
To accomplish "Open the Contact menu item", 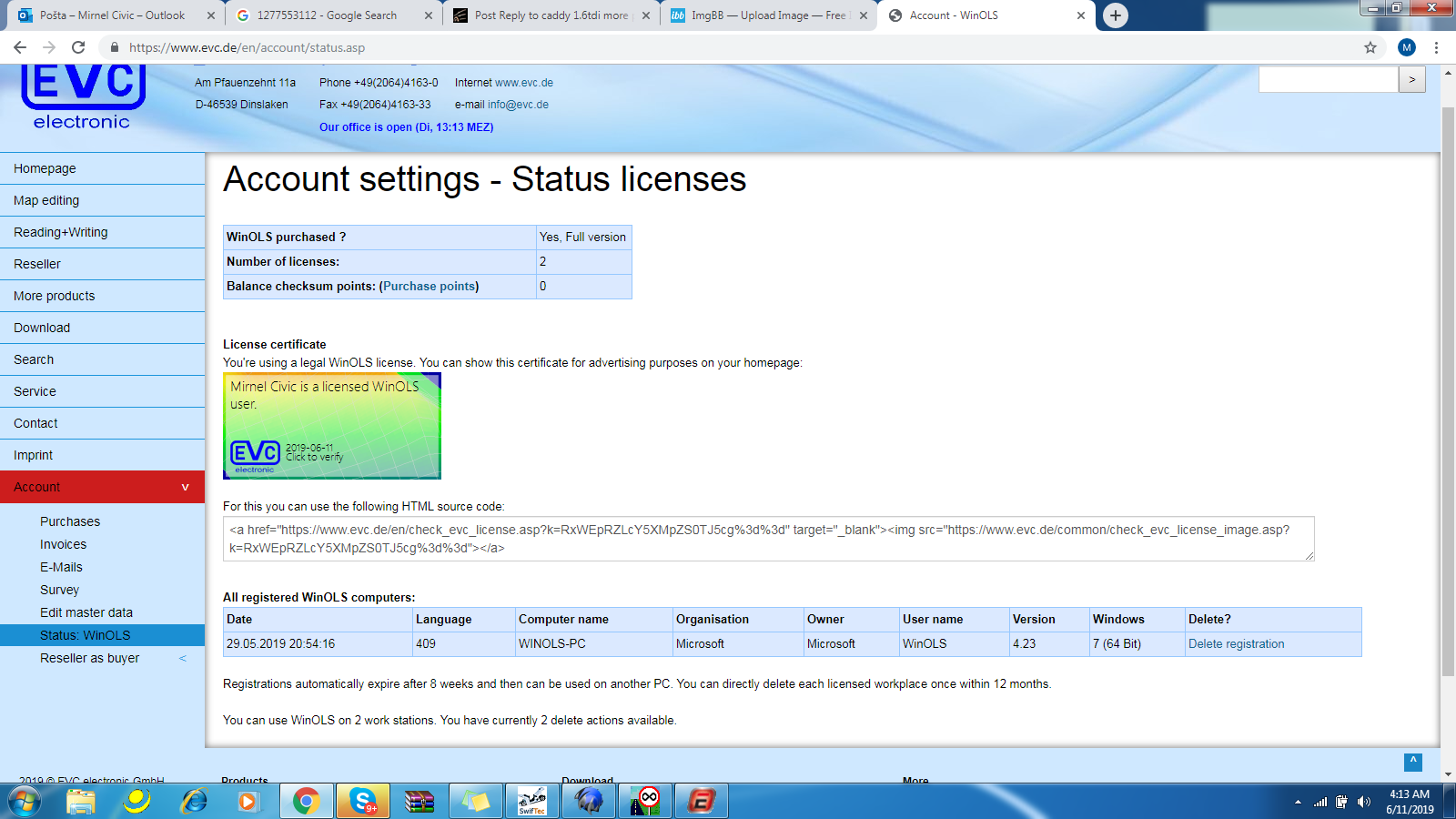I will tap(103, 423).
